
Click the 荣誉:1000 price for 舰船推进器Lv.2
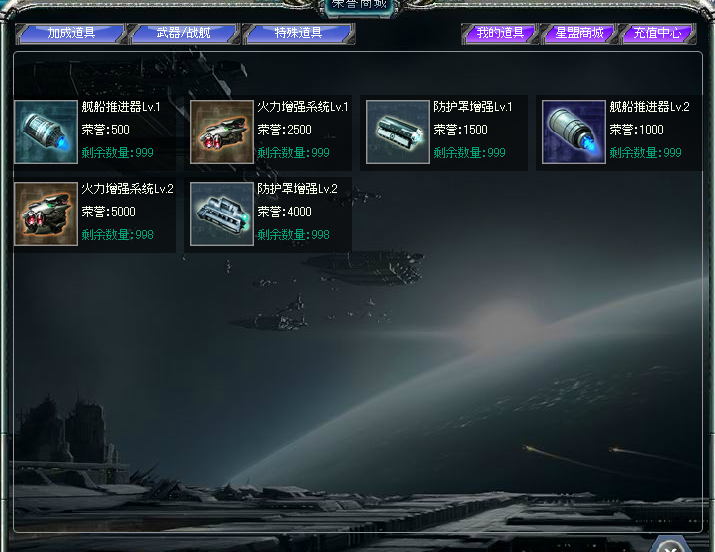click(636, 129)
